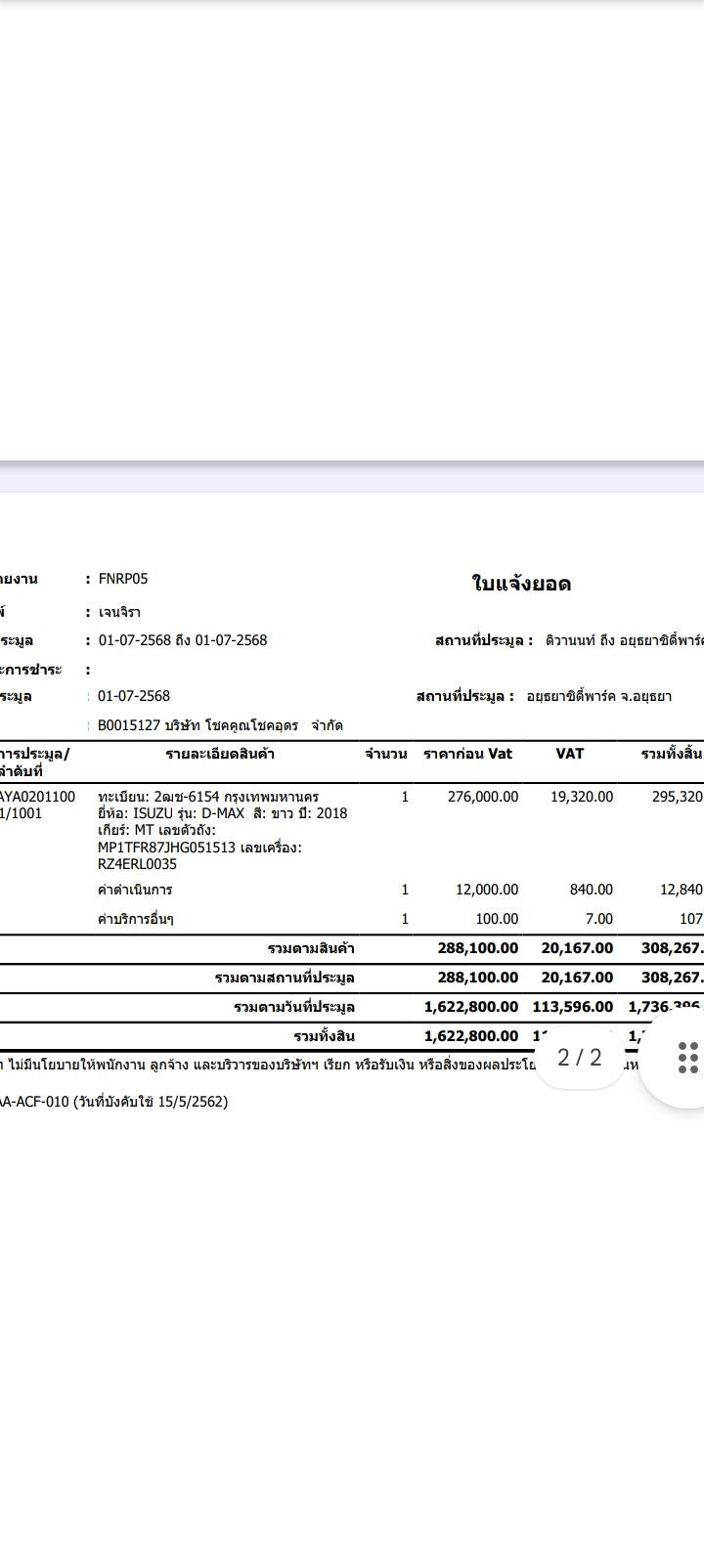Select amount 12,000.00
The image size is (704, 1568).
(x=487, y=890)
